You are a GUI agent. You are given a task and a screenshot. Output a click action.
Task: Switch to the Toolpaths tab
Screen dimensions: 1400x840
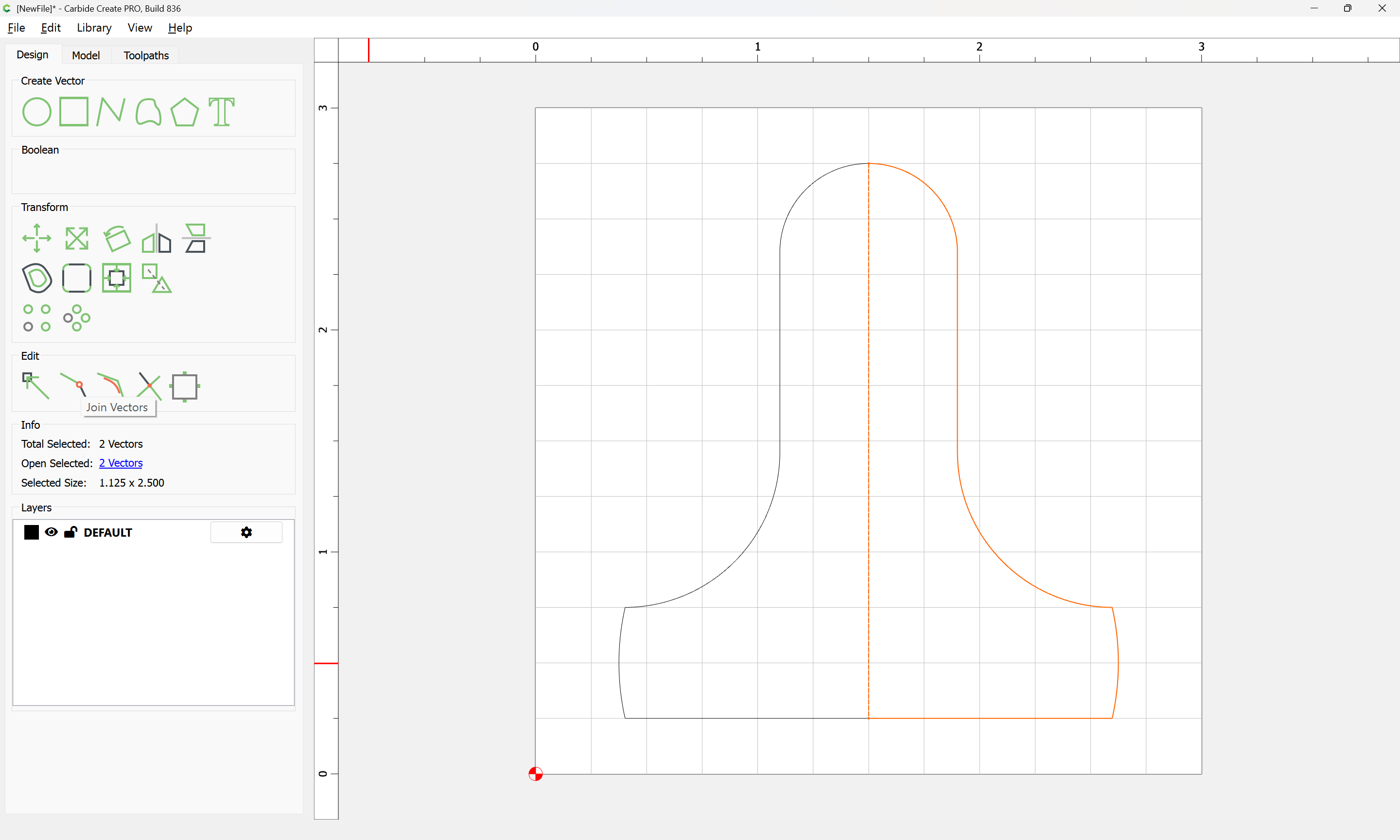(146, 55)
